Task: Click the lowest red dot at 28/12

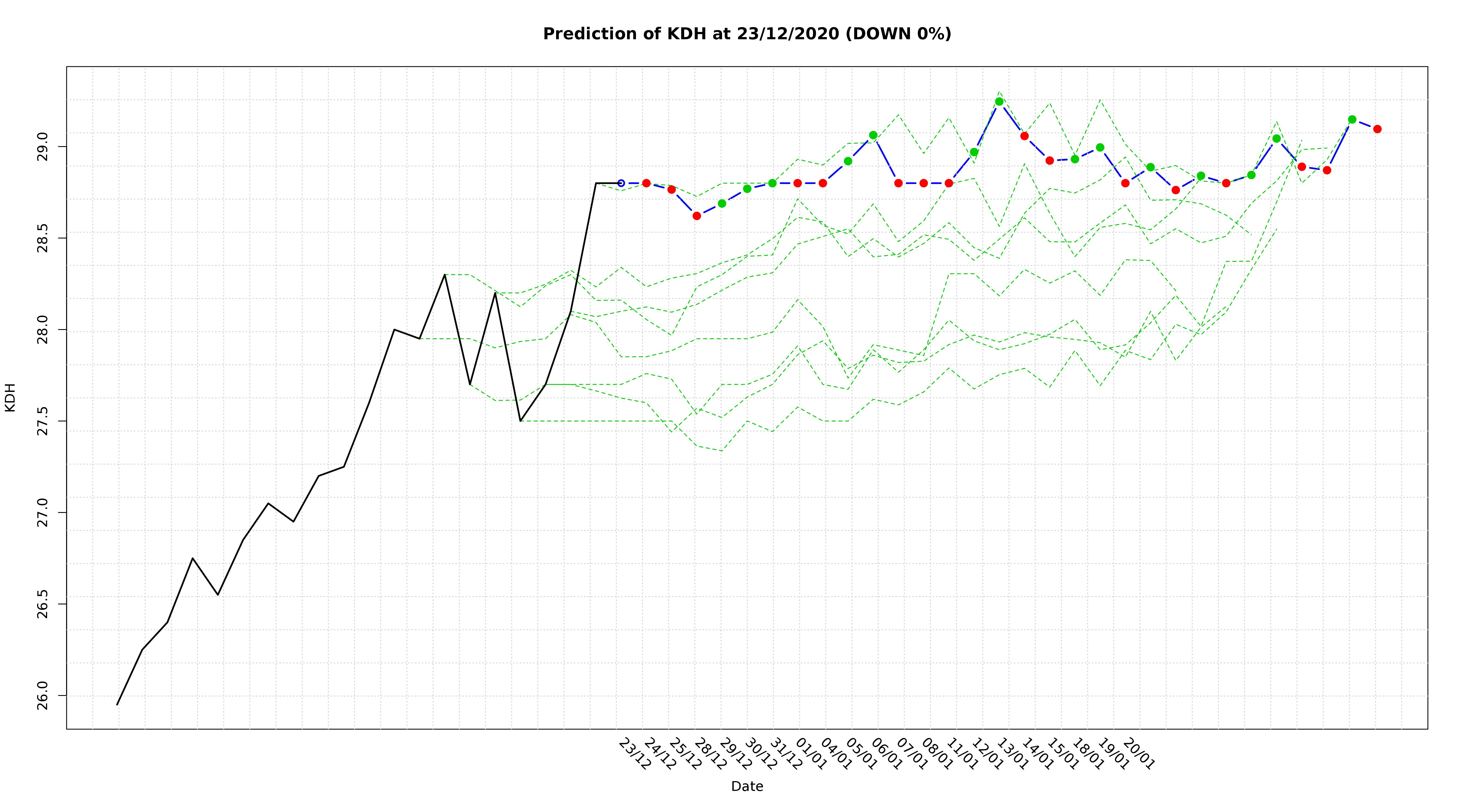Action: (697, 216)
